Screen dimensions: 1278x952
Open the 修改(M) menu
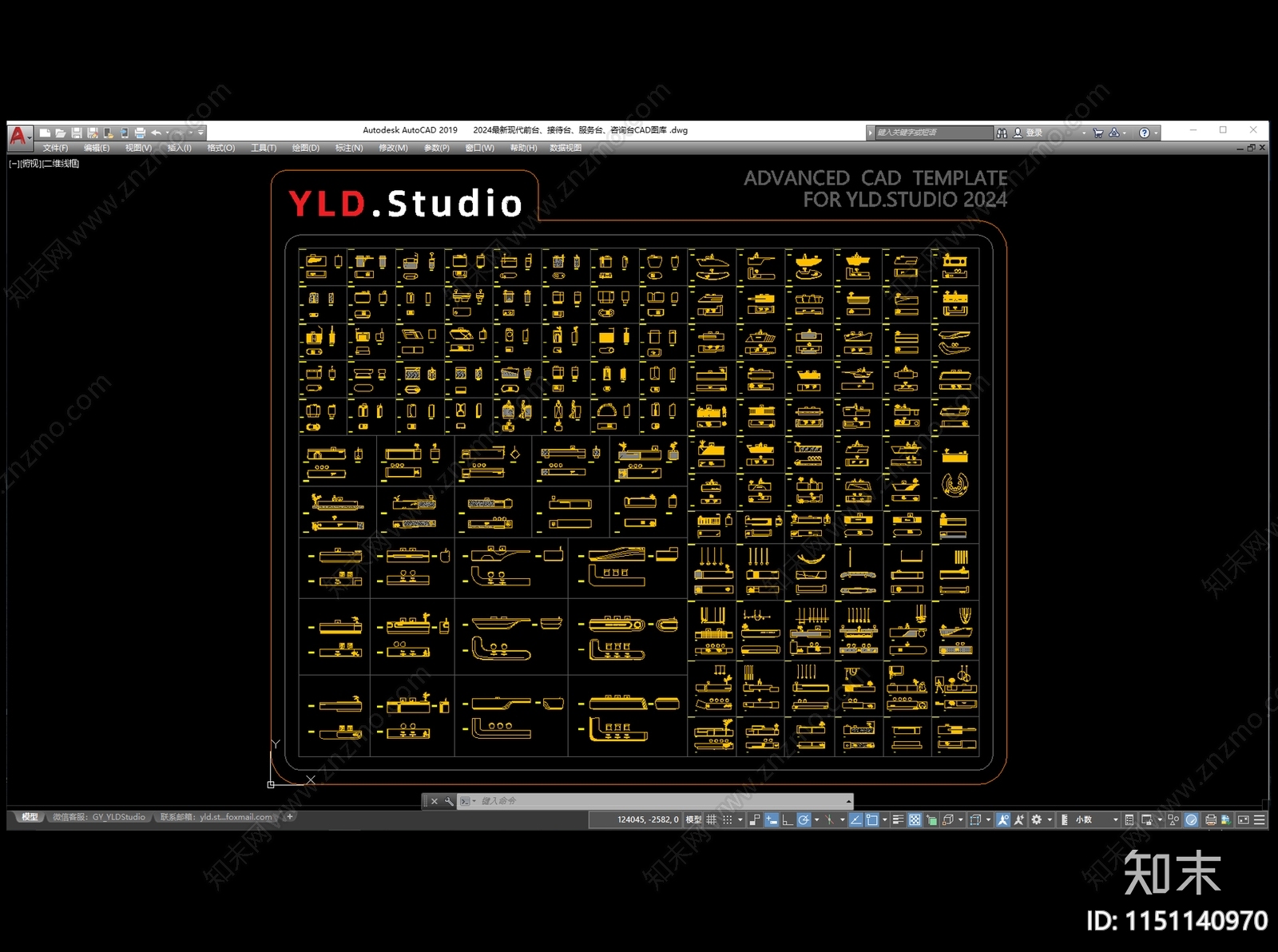pyautogui.click(x=393, y=148)
